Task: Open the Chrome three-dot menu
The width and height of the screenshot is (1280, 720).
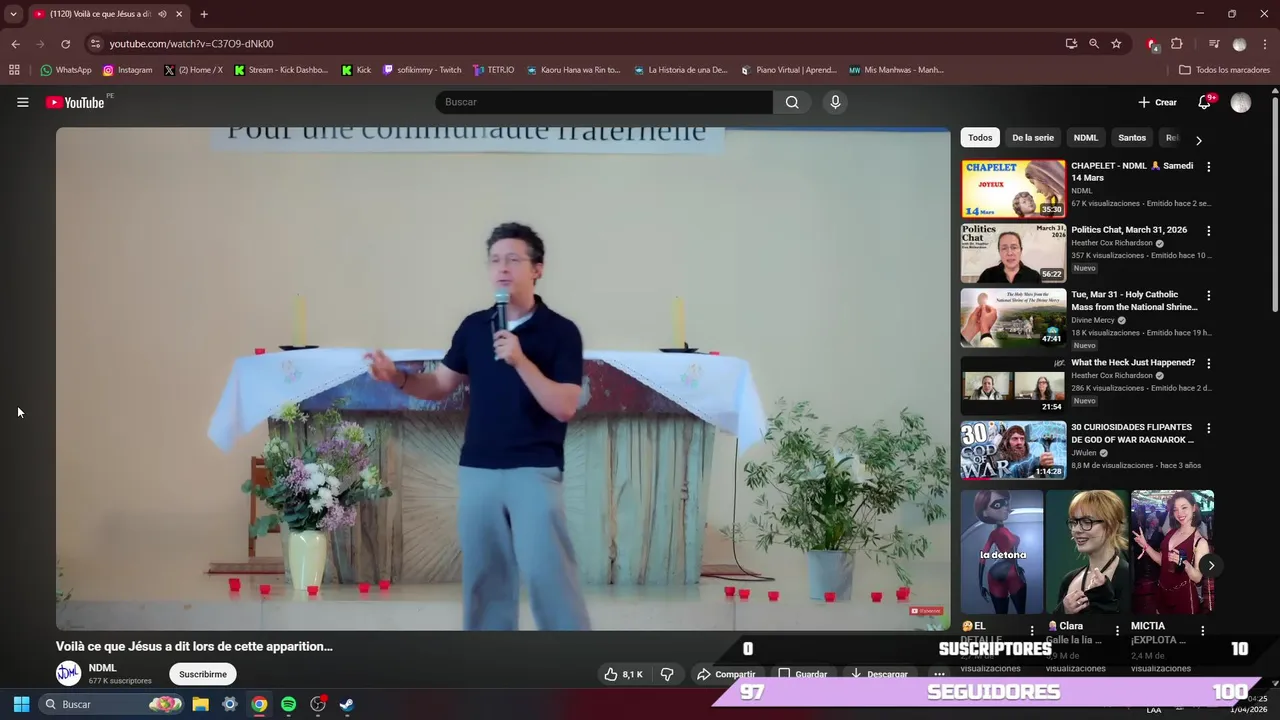Action: 1265,44
